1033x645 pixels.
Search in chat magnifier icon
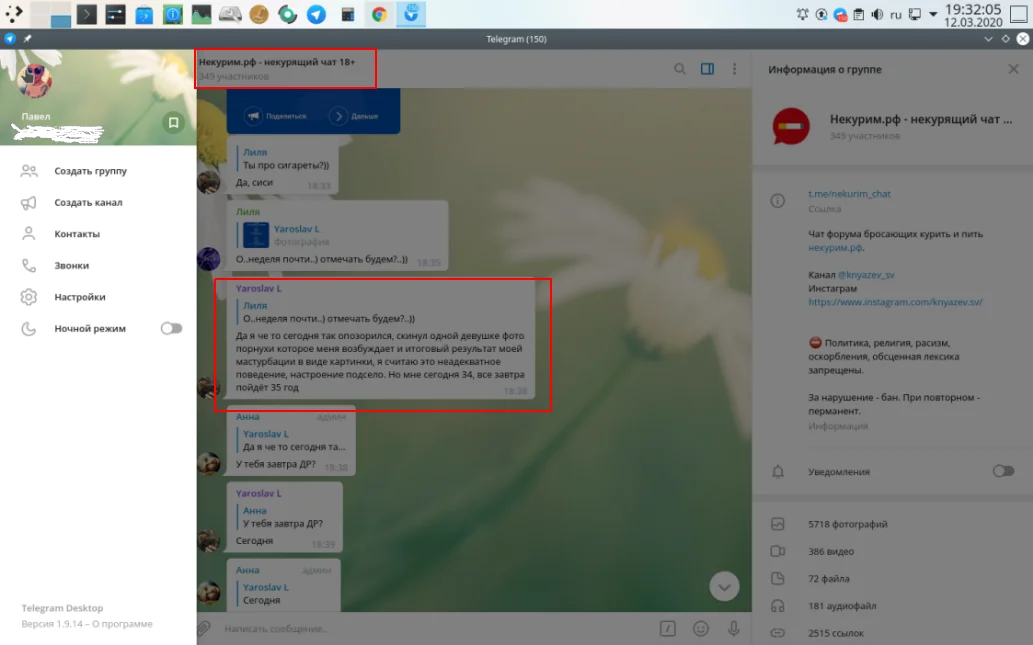[680, 69]
